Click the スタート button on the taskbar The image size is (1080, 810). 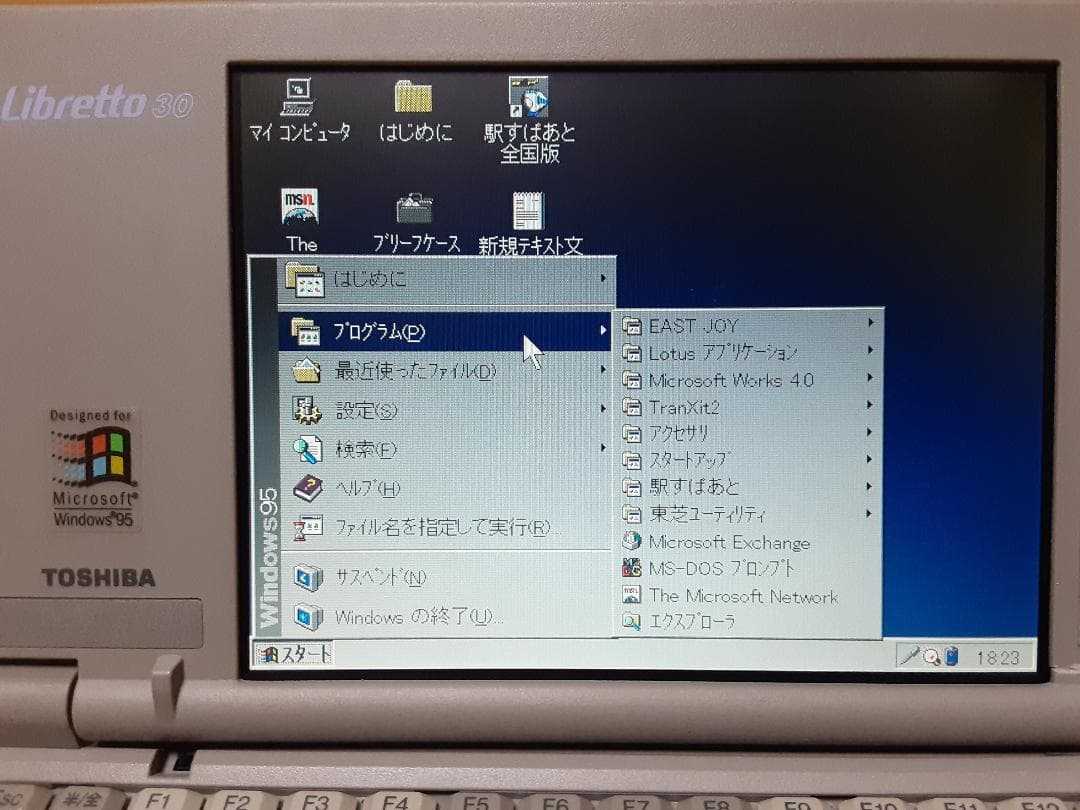[x=295, y=652]
